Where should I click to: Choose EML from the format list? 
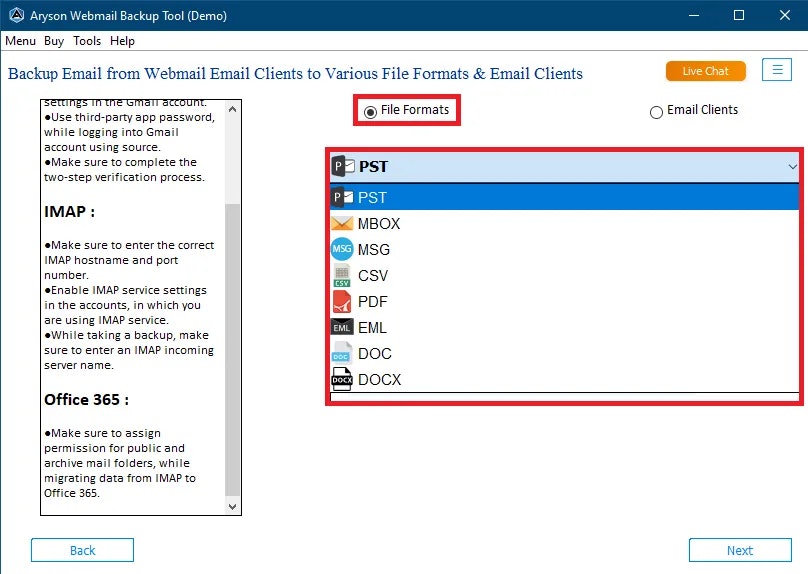click(564, 327)
